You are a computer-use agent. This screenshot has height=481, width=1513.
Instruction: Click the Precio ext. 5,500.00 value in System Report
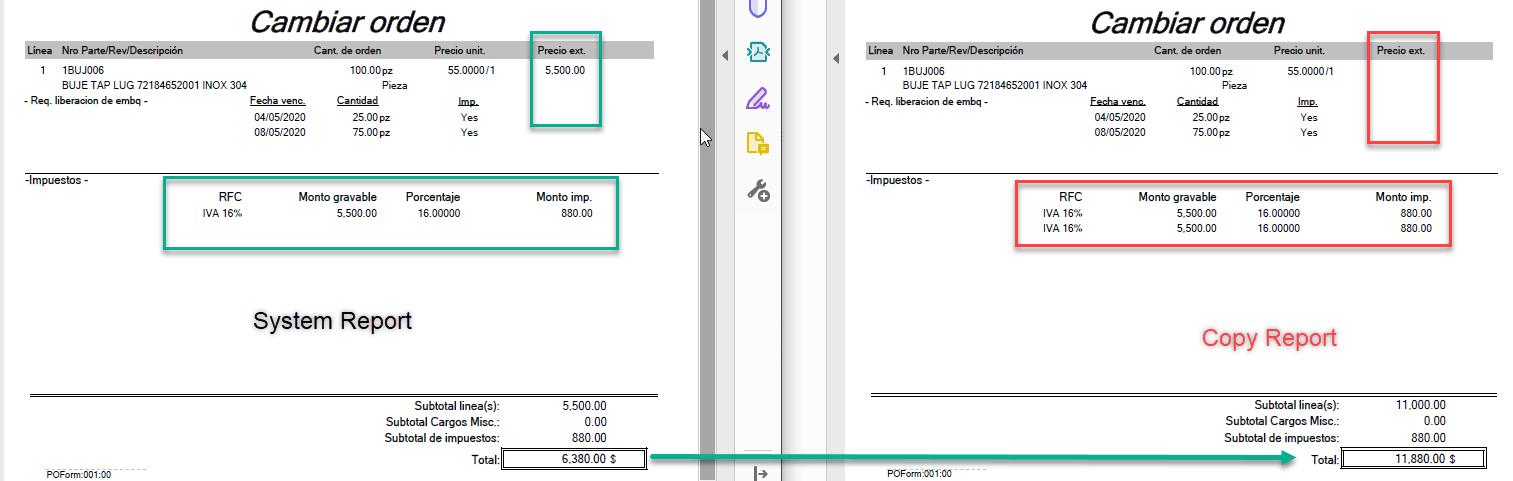pos(565,70)
